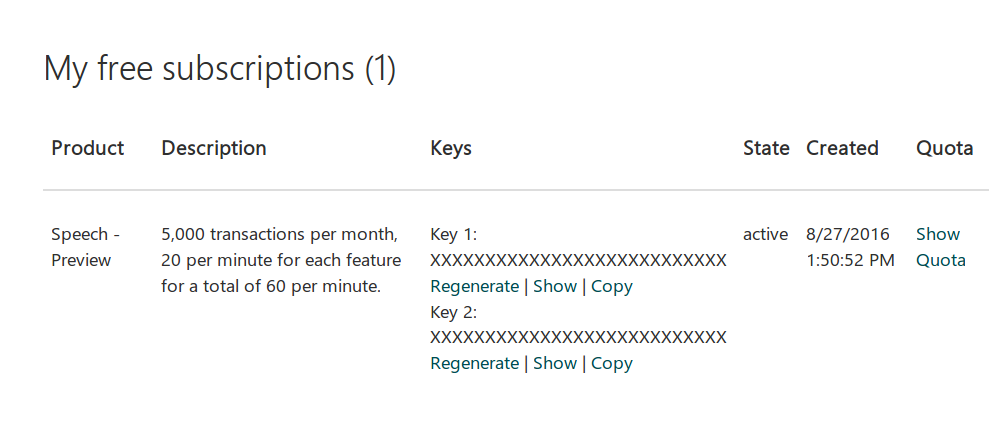Screen dimensions: 989x427
Task: Click the My free subscriptions heading
Action: 219,68
